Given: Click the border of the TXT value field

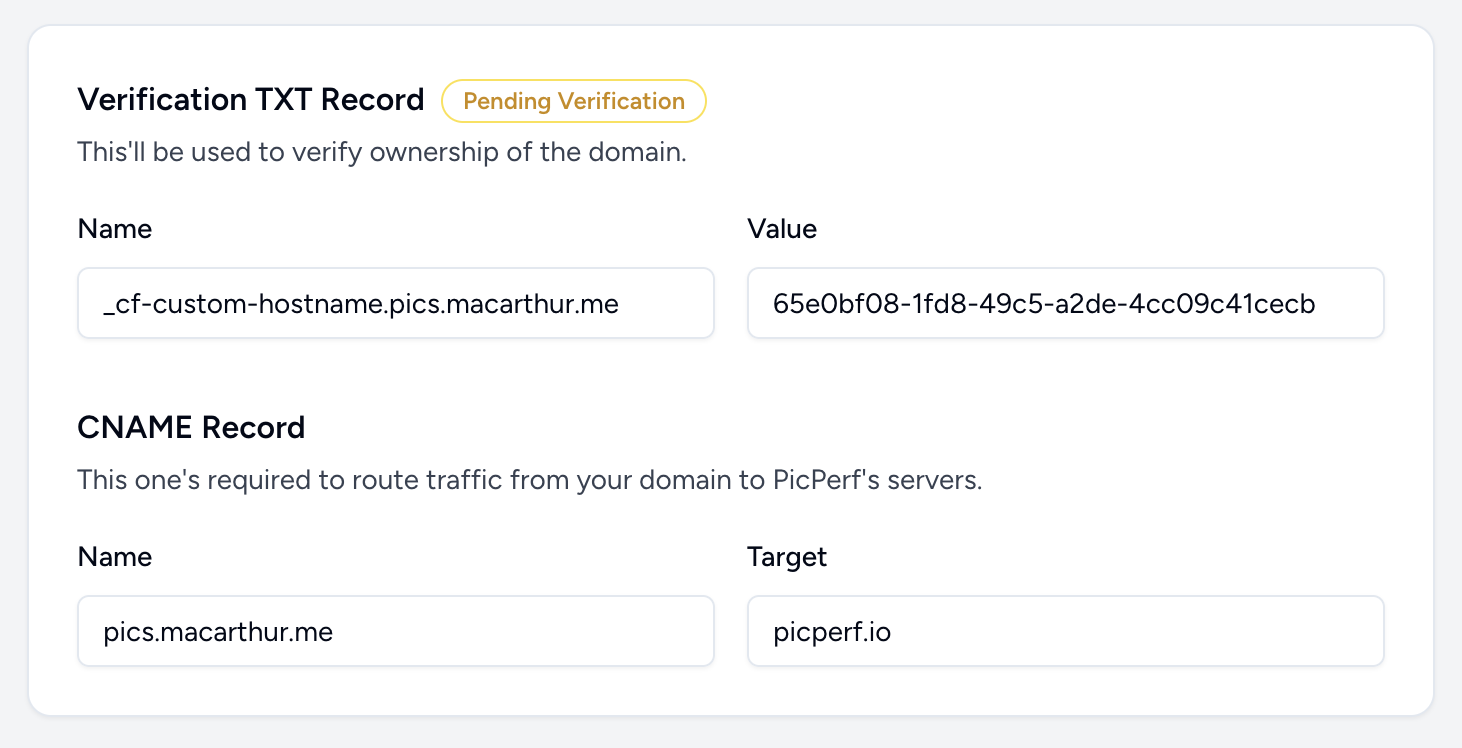Looking at the screenshot, I should [1065, 270].
